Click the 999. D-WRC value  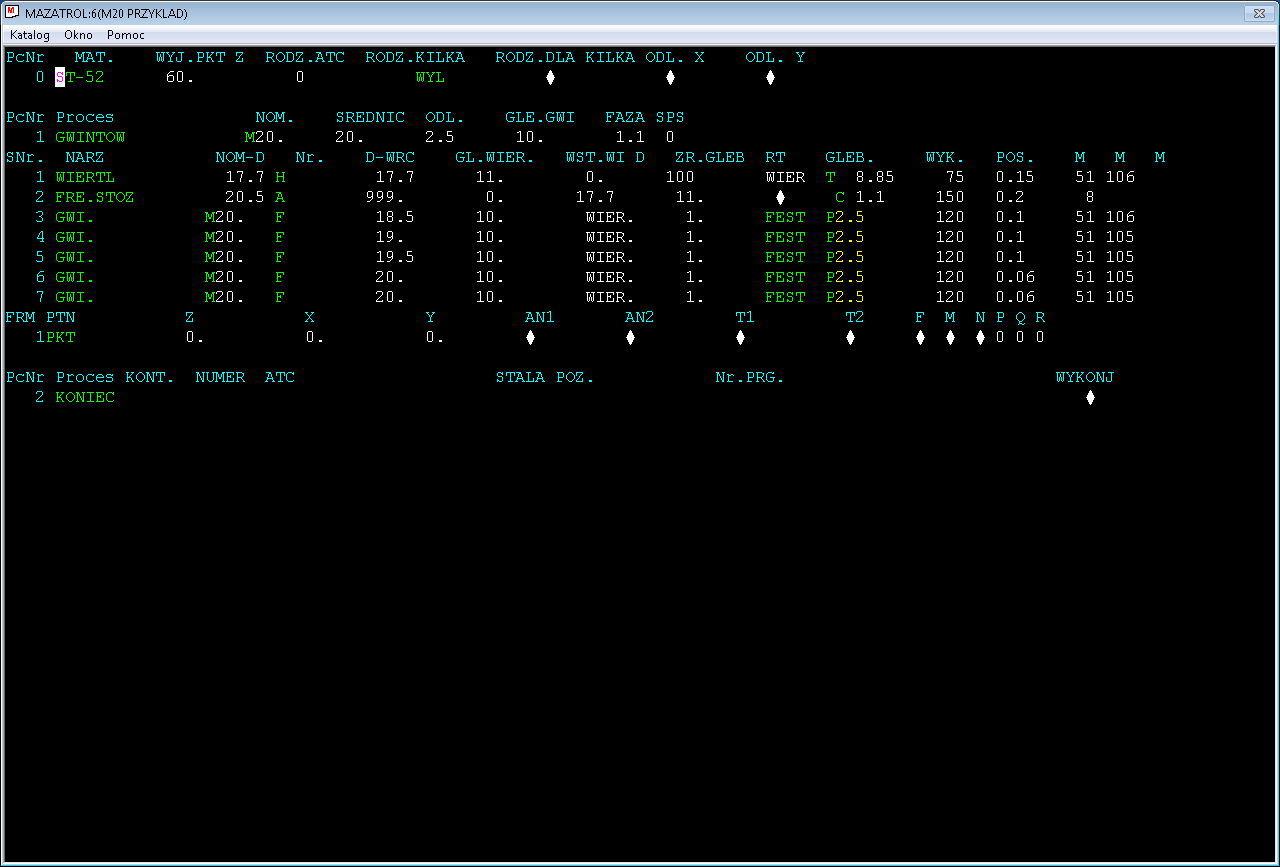pyautogui.click(x=385, y=197)
